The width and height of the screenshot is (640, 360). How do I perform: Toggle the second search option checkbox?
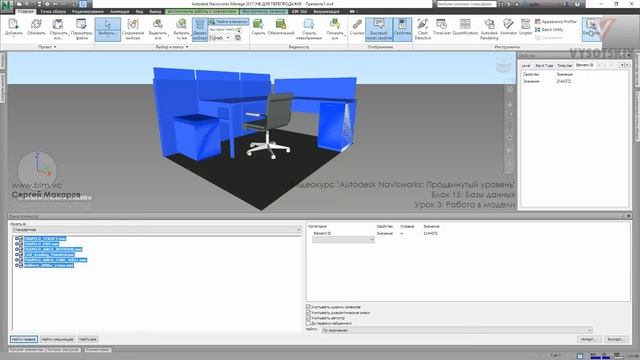point(309,312)
